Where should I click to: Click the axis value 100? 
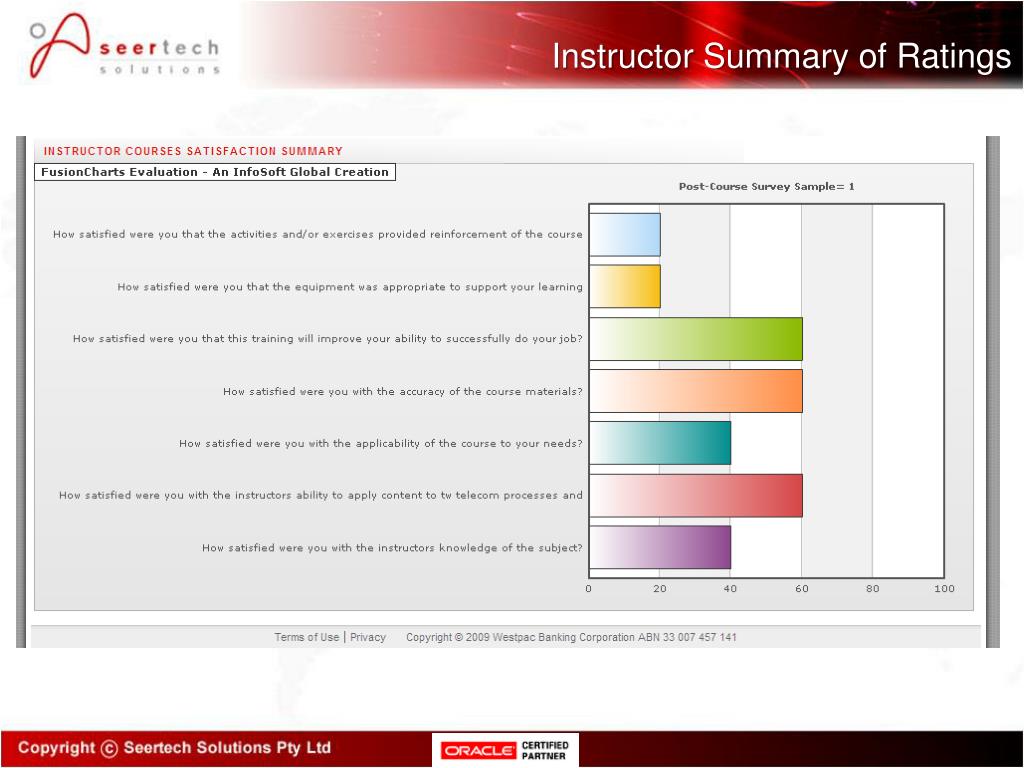(x=944, y=588)
